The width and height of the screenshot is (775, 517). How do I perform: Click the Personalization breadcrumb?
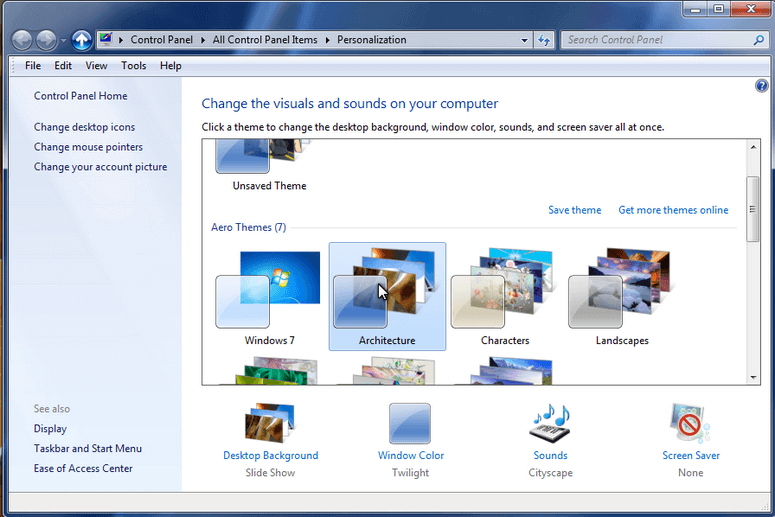372,40
